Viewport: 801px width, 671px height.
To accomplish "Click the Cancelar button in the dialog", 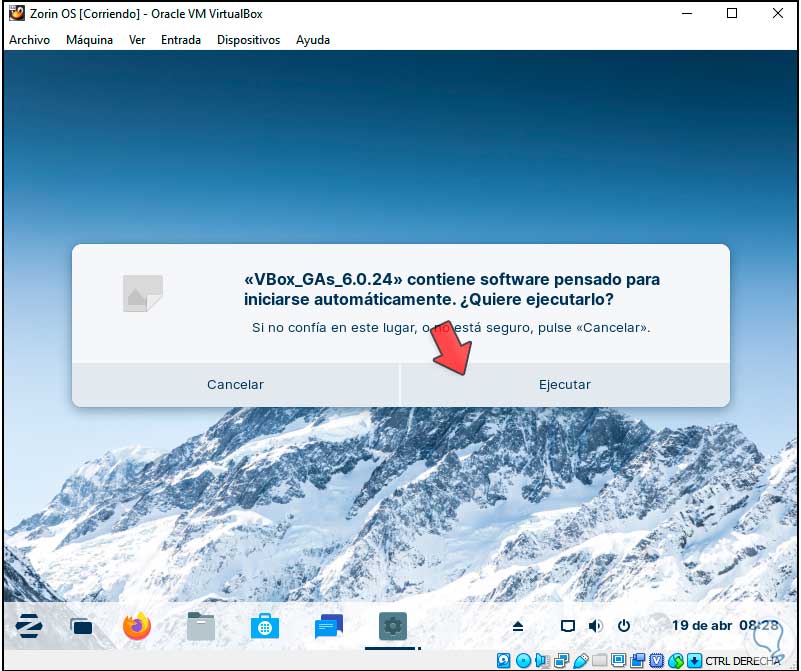I will pos(235,385).
